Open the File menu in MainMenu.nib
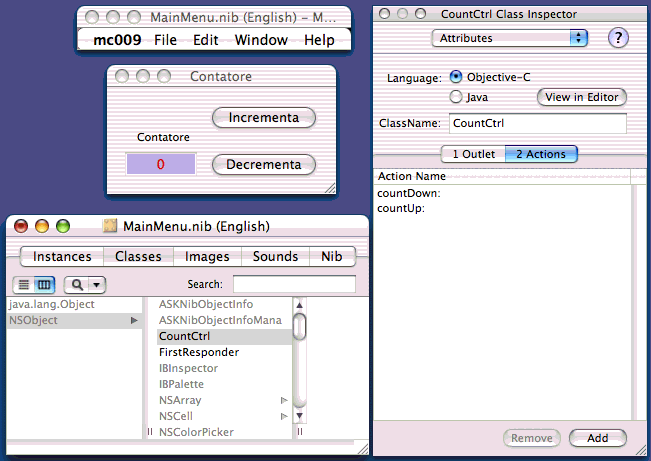 tap(165, 40)
